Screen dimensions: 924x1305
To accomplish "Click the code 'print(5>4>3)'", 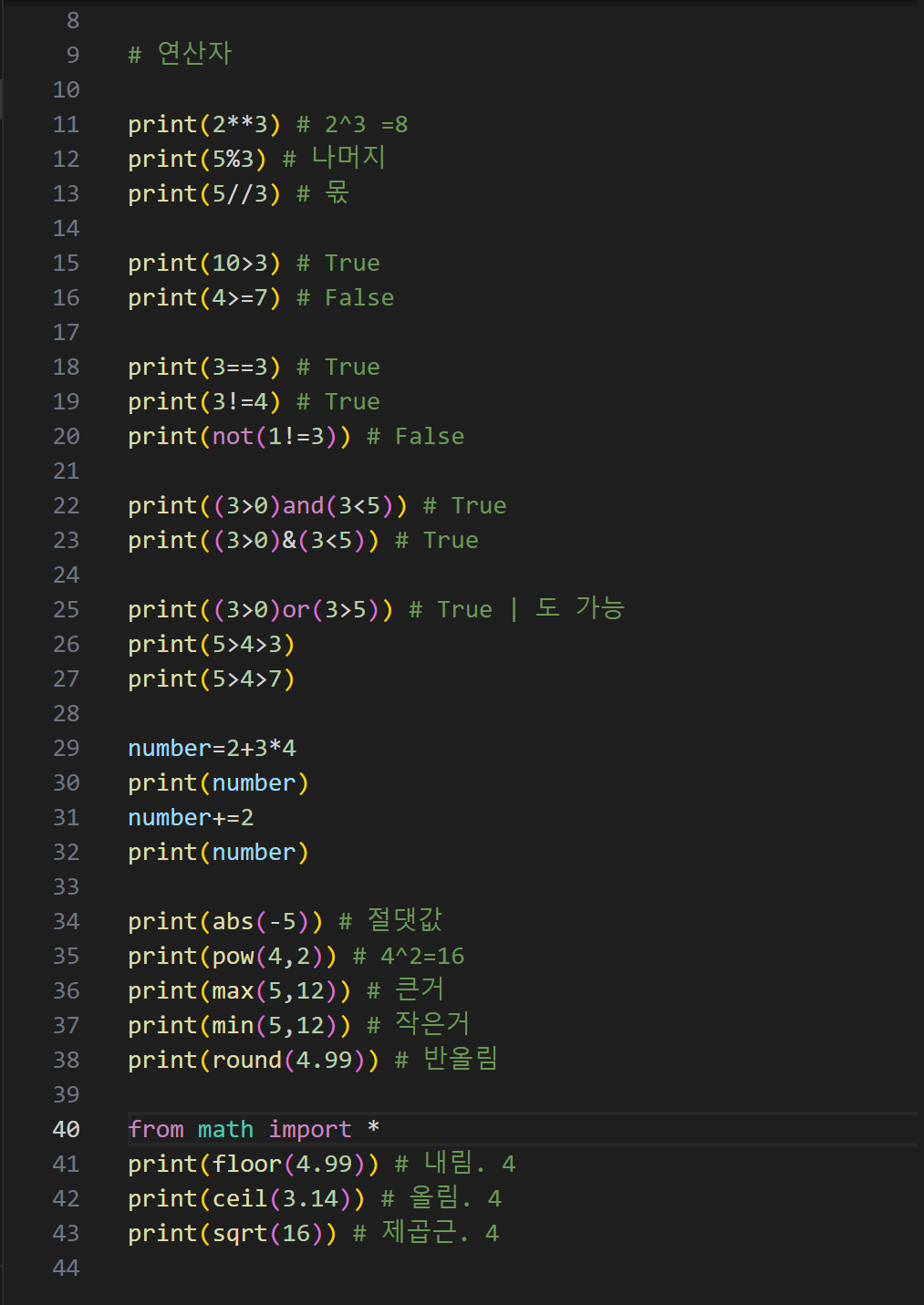I will 212,644.
